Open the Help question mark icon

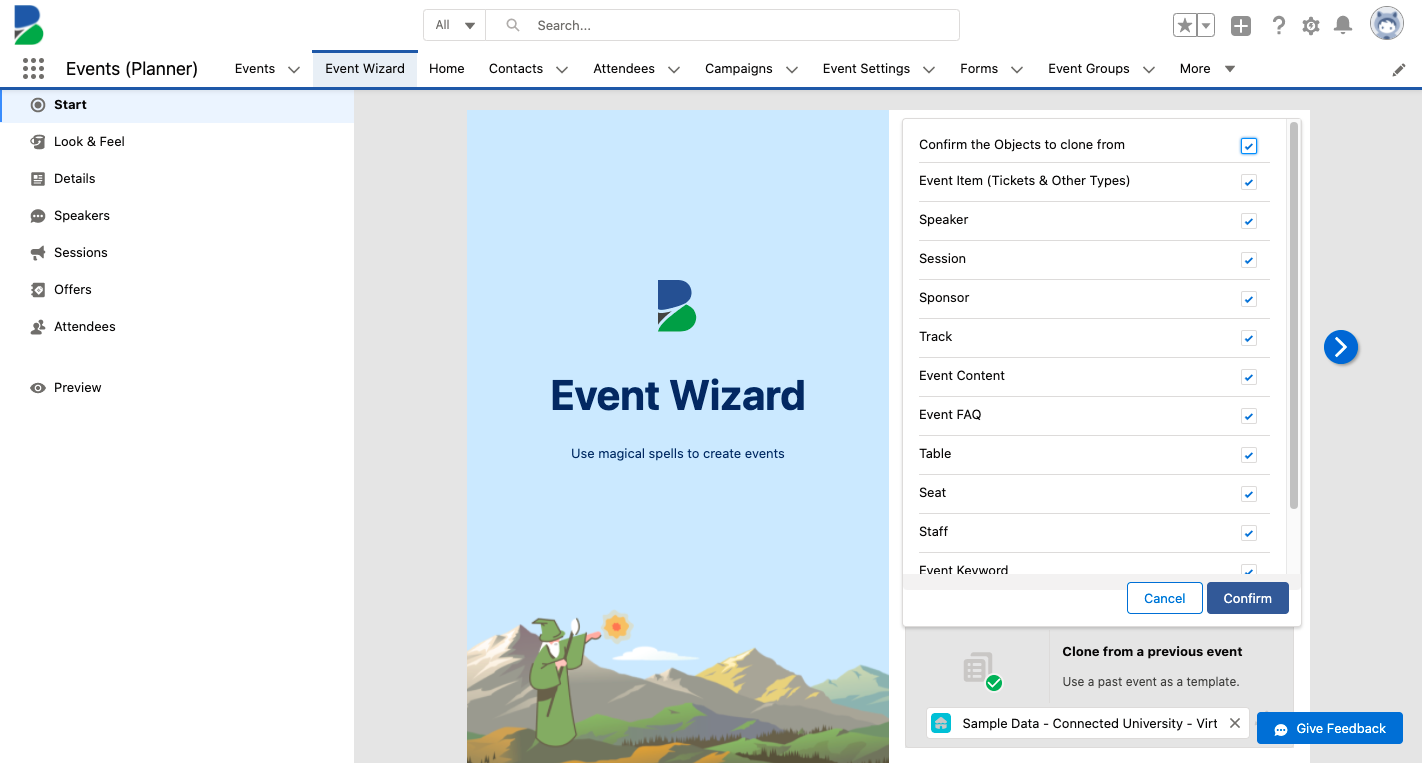pos(1278,26)
